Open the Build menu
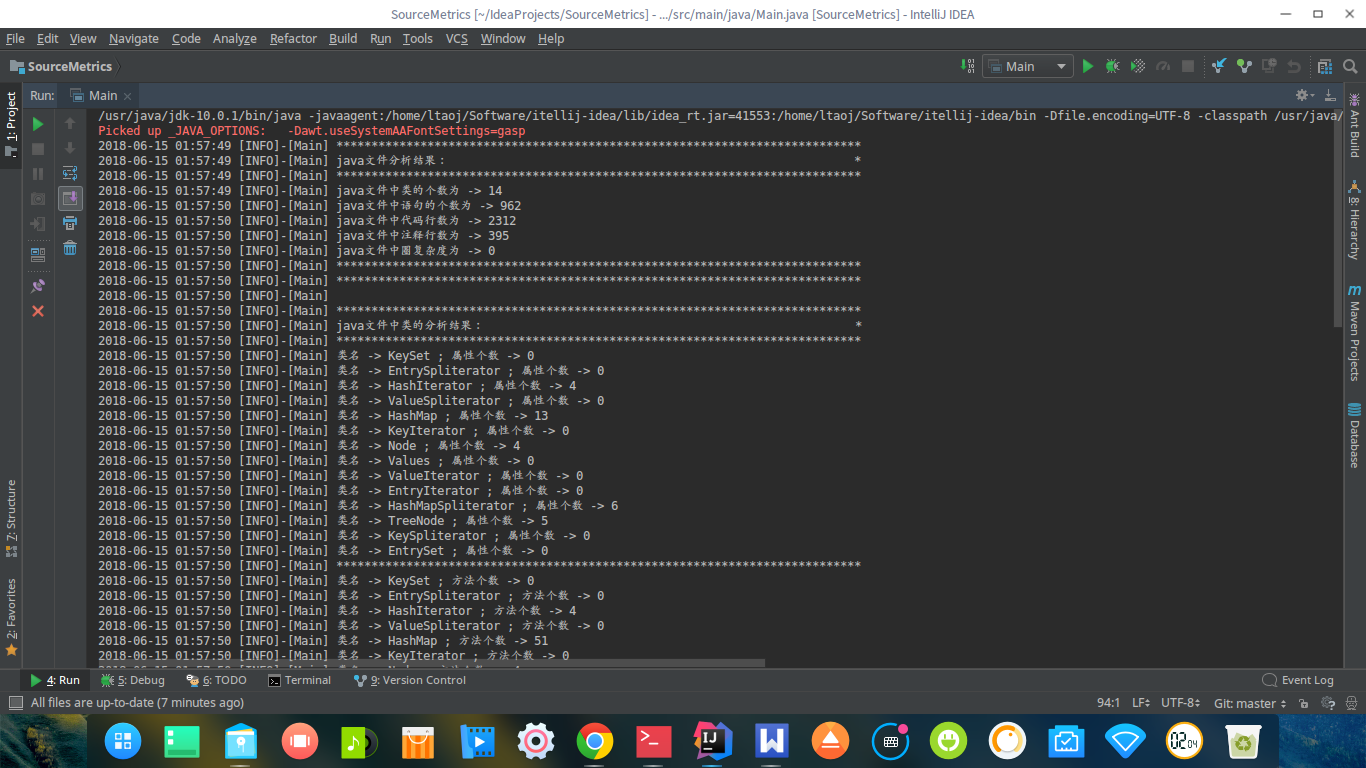 point(343,38)
